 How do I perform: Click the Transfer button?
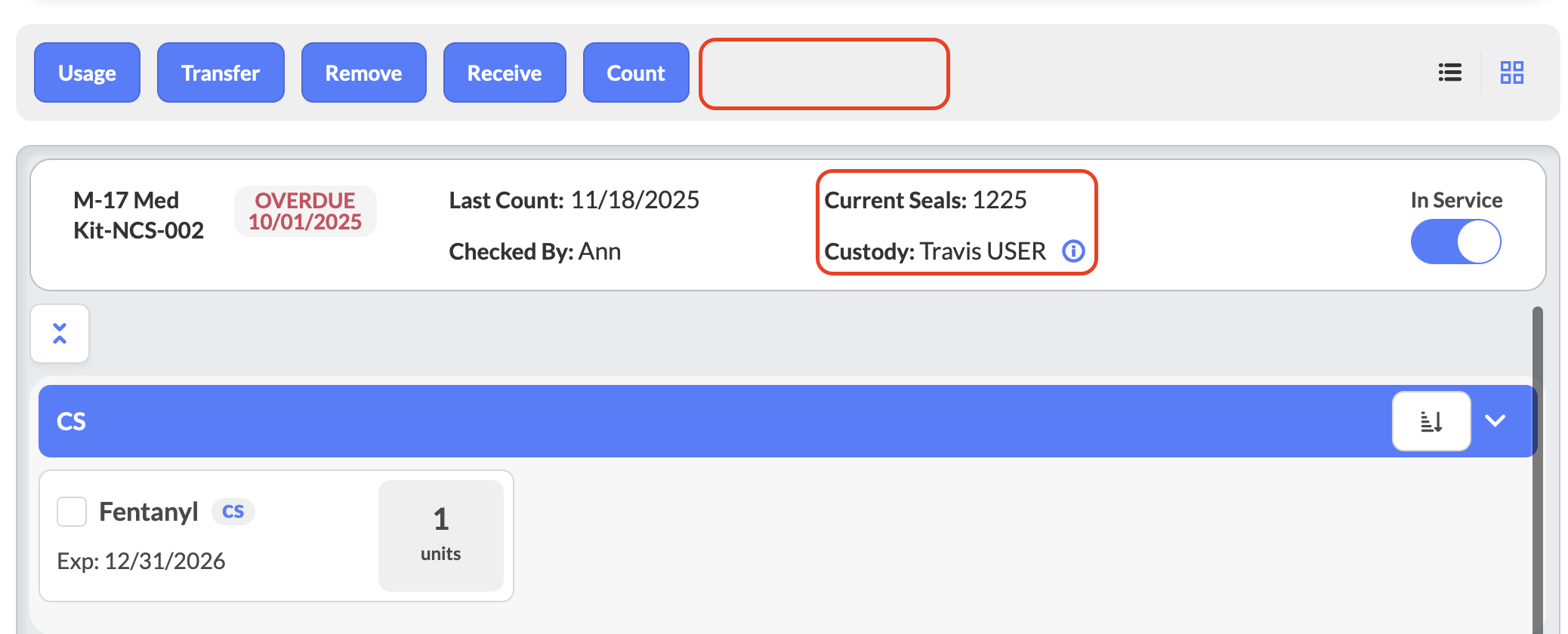(x=221, y=72)
